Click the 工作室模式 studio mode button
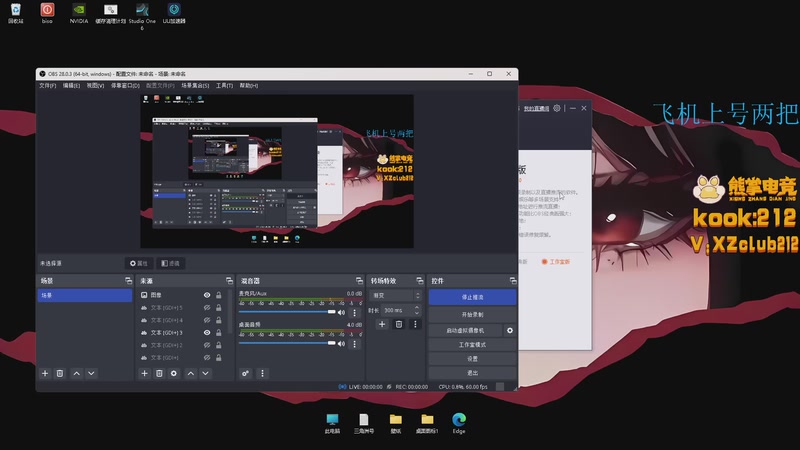The width and height of the screenshot is (800, 450). pos(472,345)
